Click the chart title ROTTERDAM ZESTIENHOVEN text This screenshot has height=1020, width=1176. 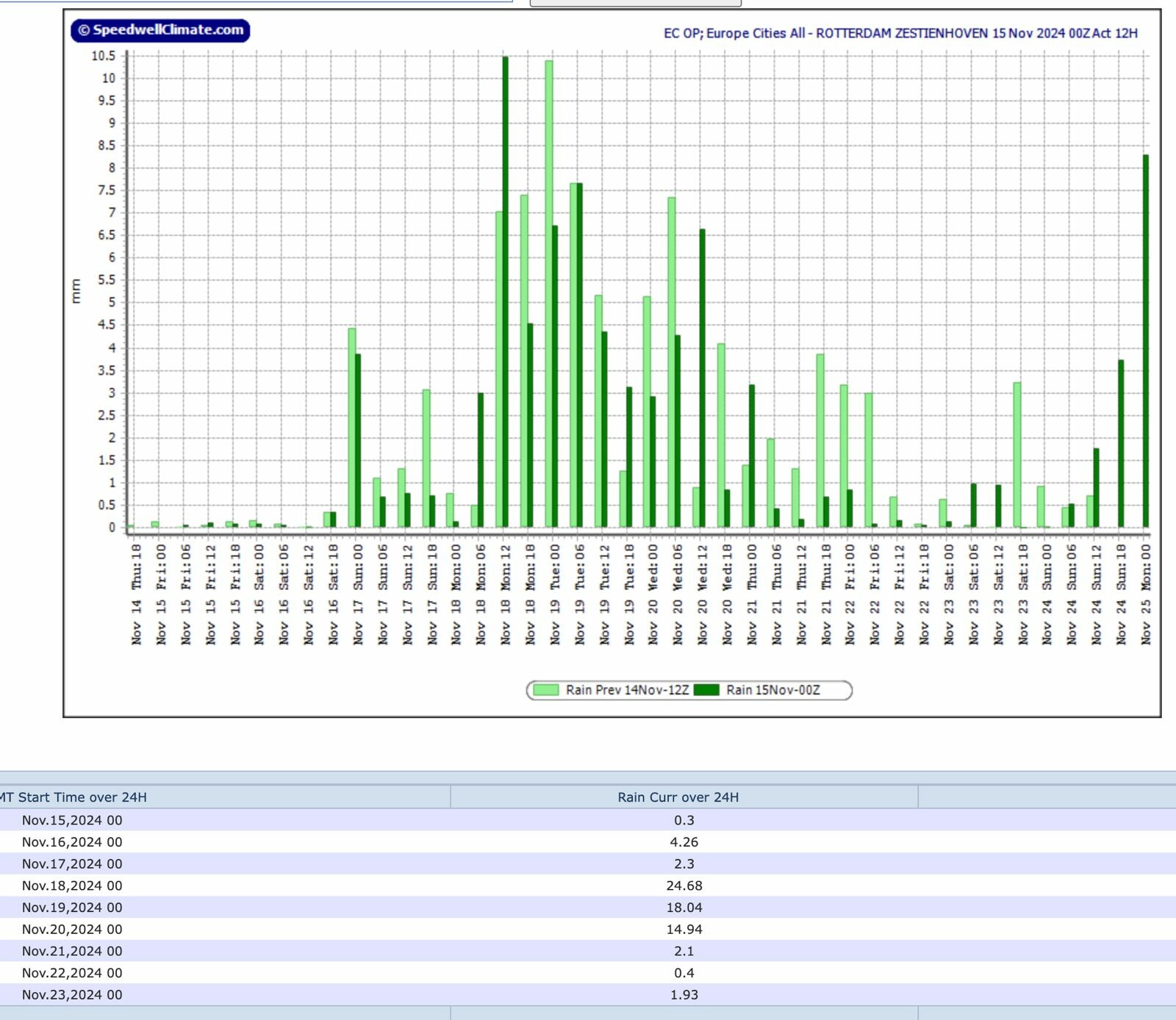click(902, 33)
